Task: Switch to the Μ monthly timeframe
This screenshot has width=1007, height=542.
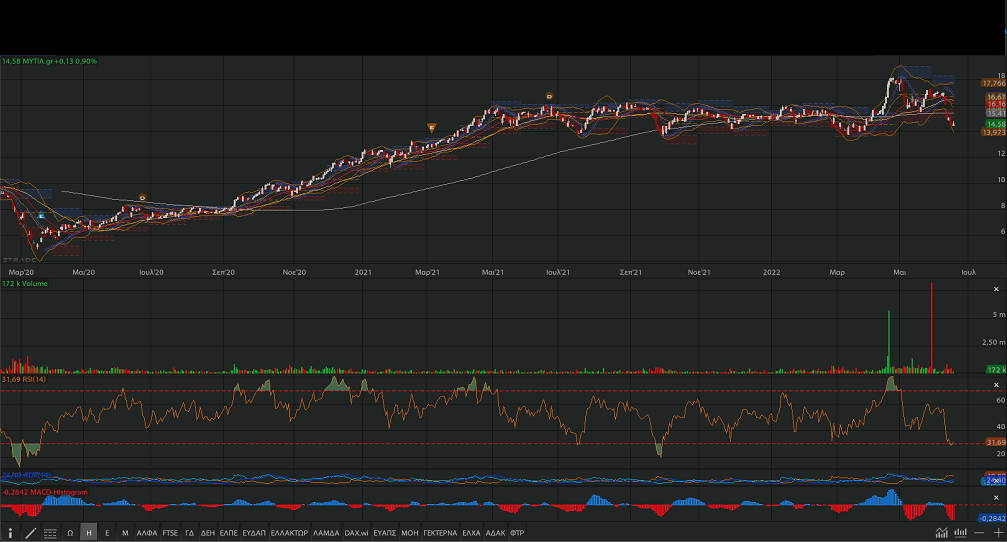Action: 125,533
